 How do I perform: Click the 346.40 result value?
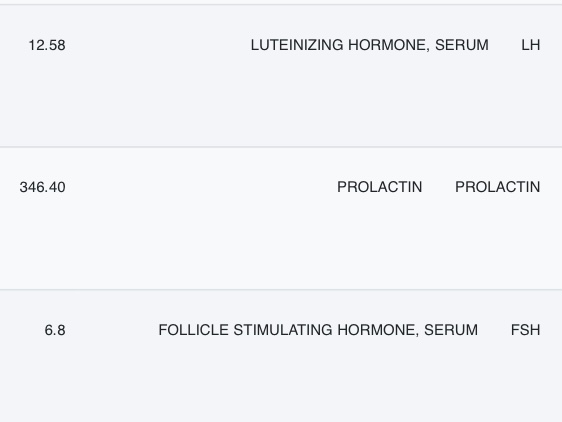43,187
